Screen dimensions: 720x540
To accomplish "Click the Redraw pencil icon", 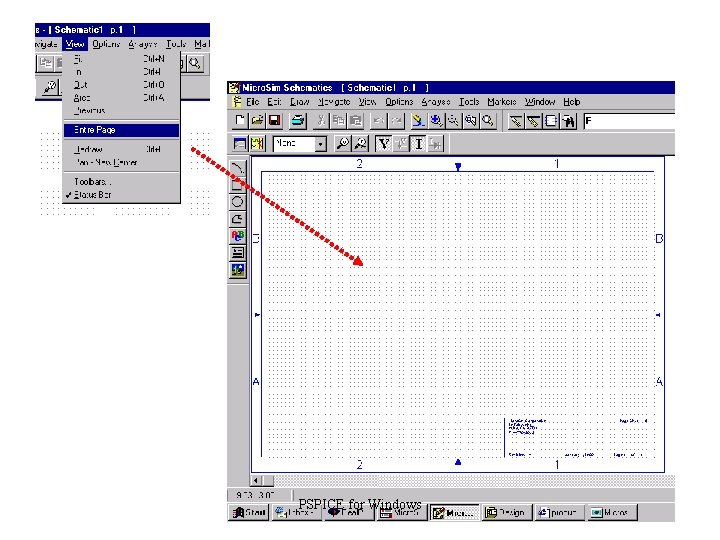I will [x=418, y=121].
